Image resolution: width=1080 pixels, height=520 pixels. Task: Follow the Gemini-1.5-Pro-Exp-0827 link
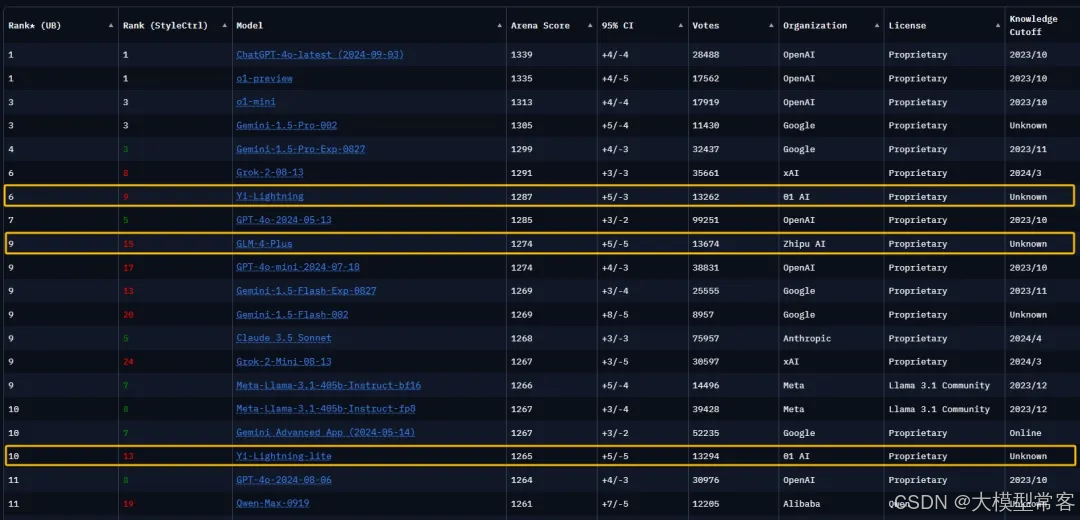[x=300, y=149]
